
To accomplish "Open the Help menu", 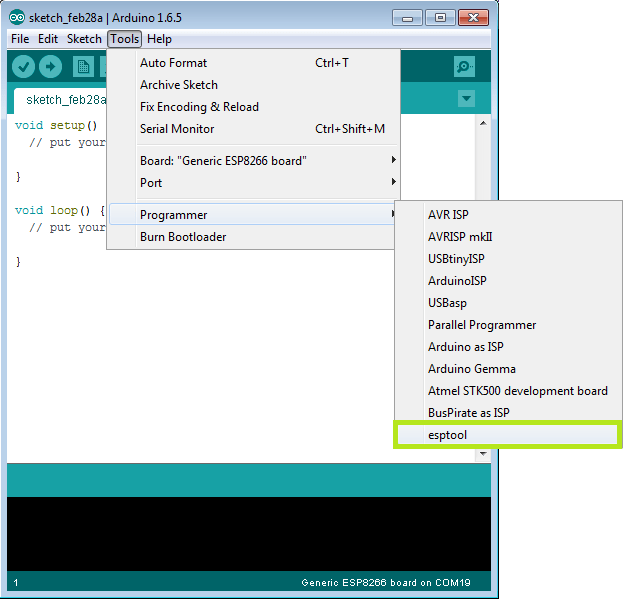I will pos(159,39).
